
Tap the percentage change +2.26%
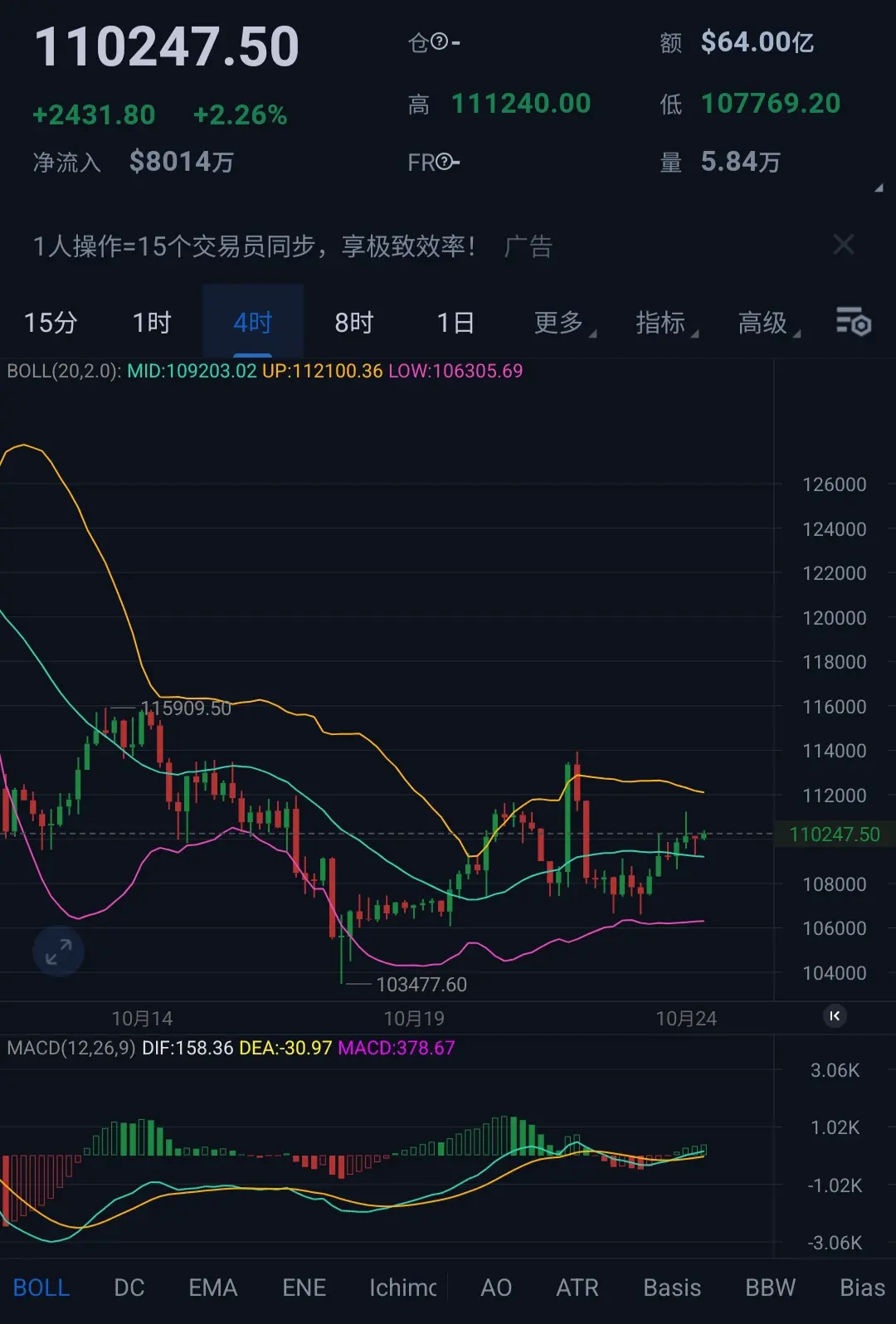[240, 114]
